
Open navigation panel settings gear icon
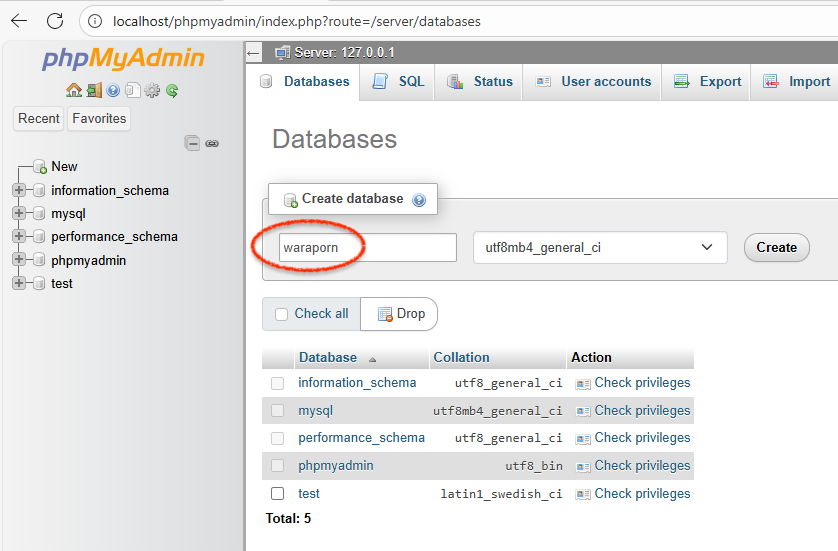(x=152, y=90)
